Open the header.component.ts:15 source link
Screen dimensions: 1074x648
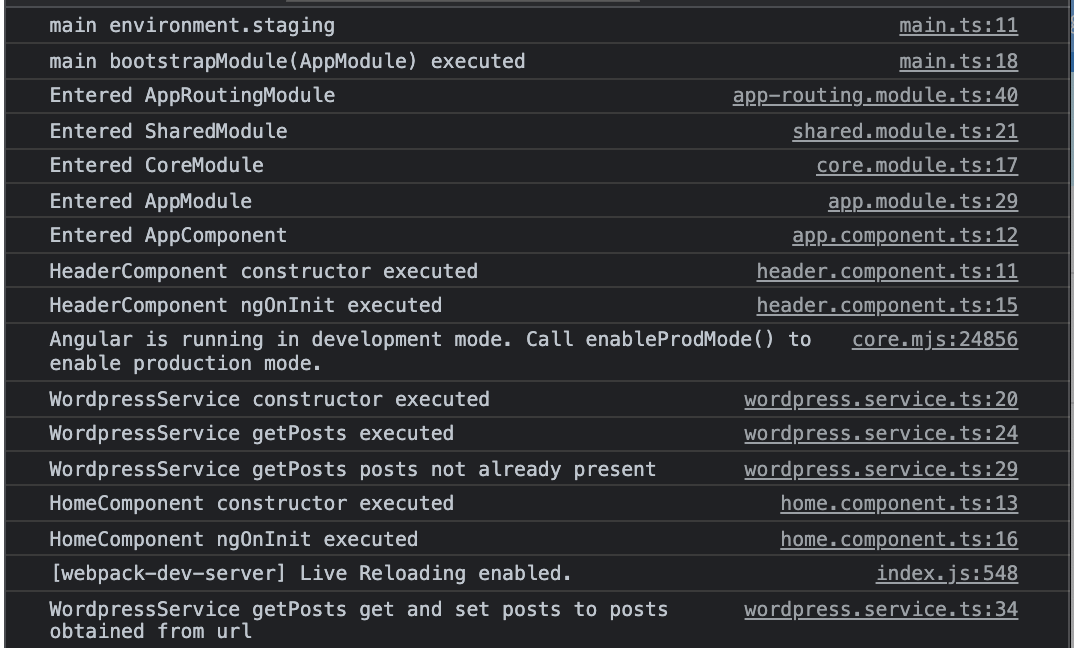pyautogui.click(x=887, y=306)
